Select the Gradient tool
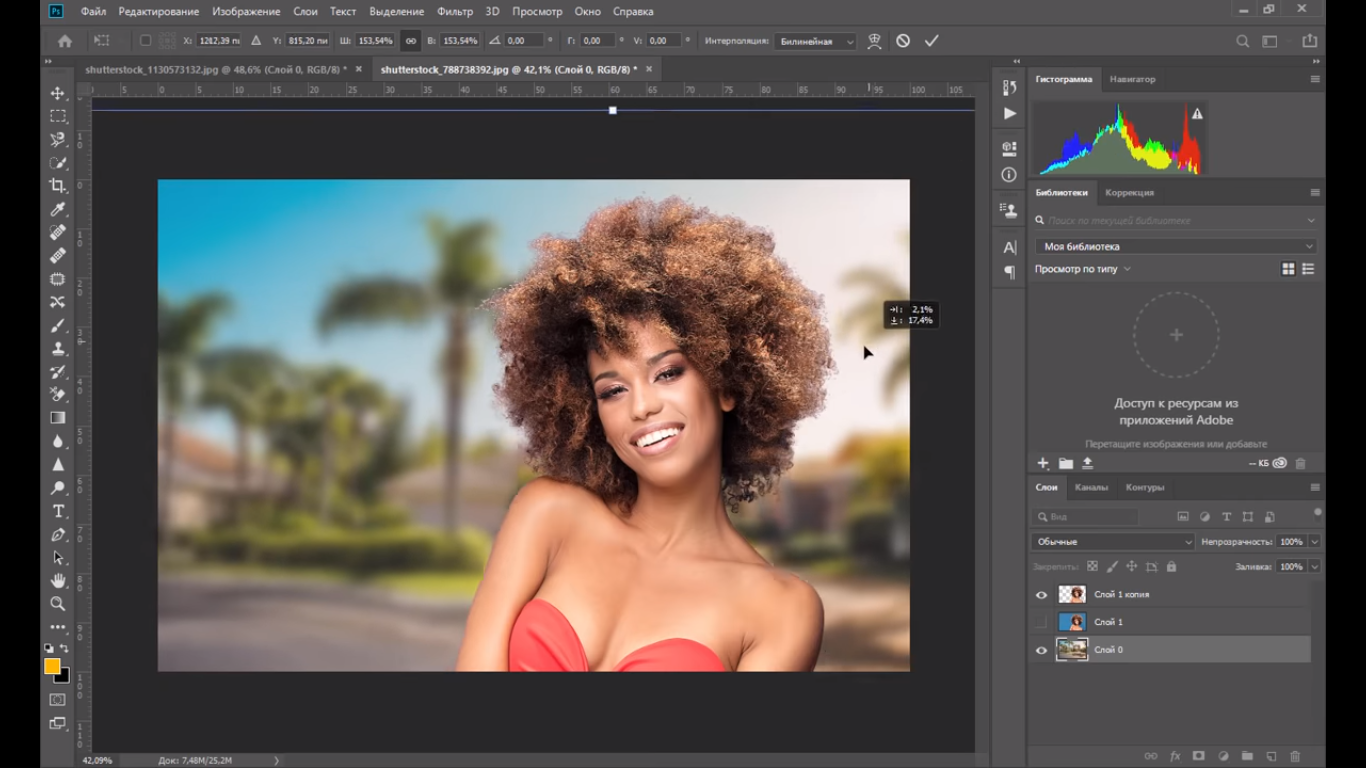Screen dimensions: 1366x768 tap(58, 418)
